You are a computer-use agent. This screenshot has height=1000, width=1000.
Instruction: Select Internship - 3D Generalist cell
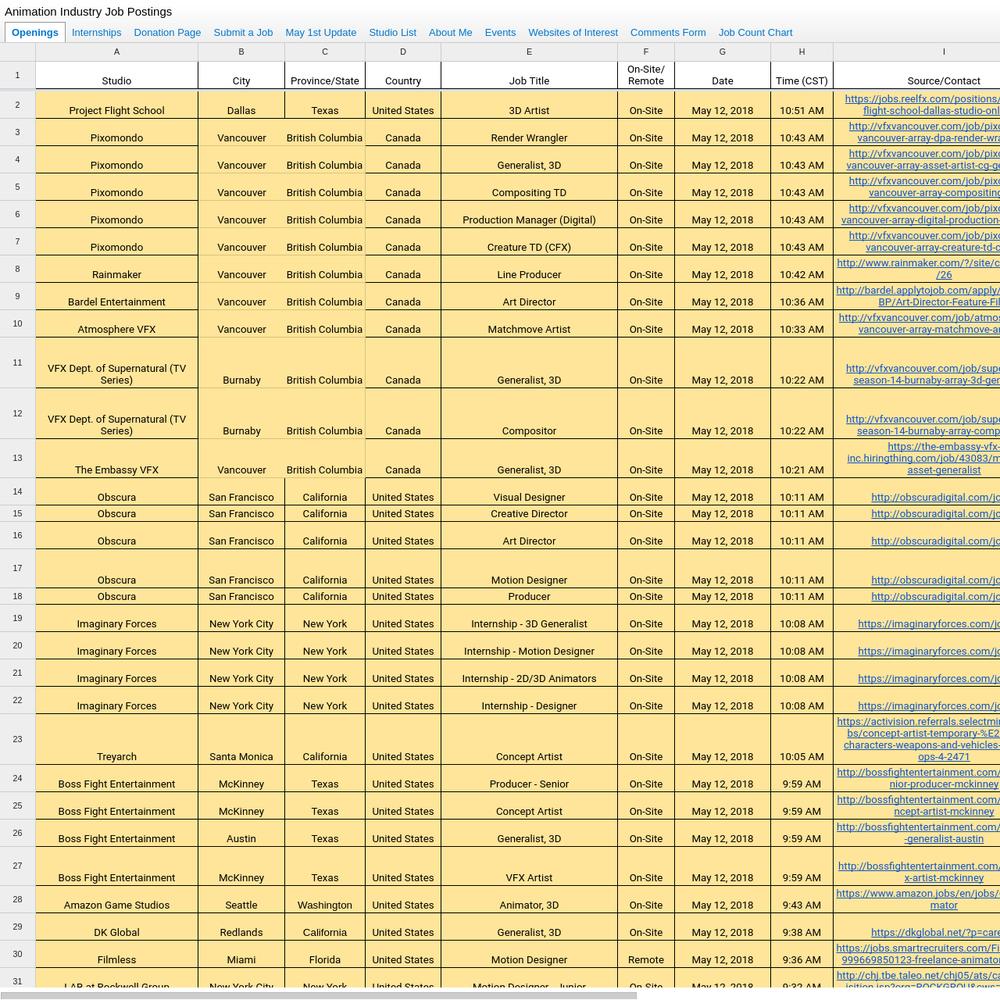click(529, 619)
